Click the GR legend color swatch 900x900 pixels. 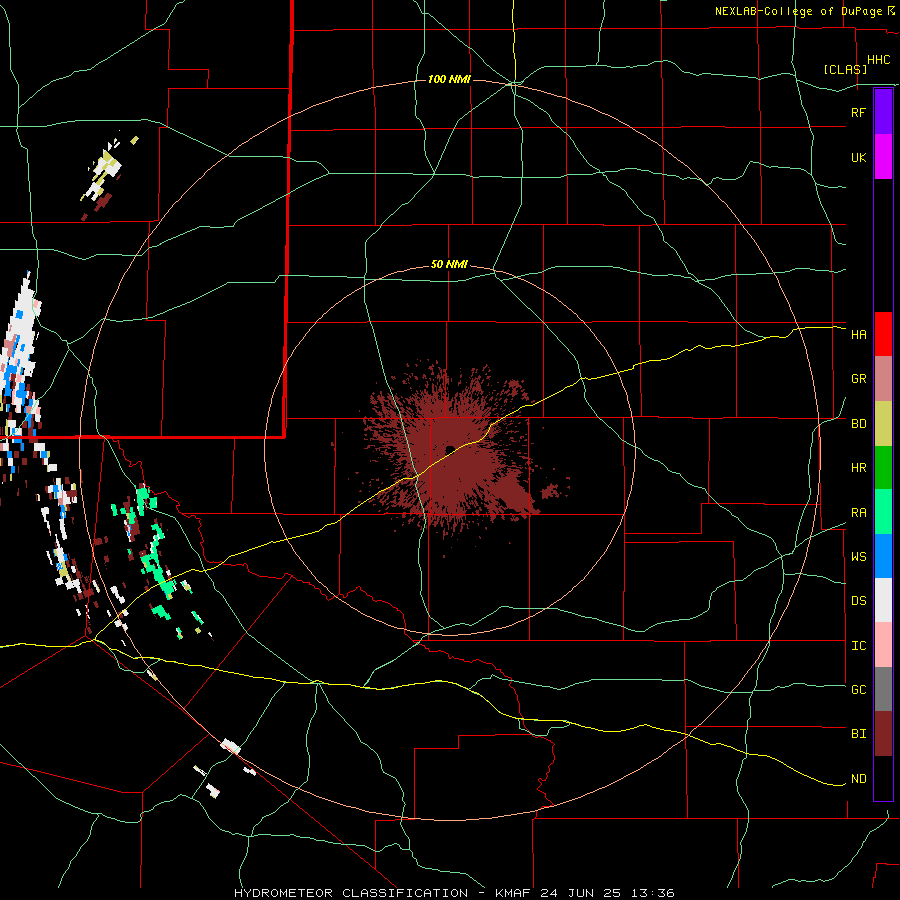[x=883, y=379]
